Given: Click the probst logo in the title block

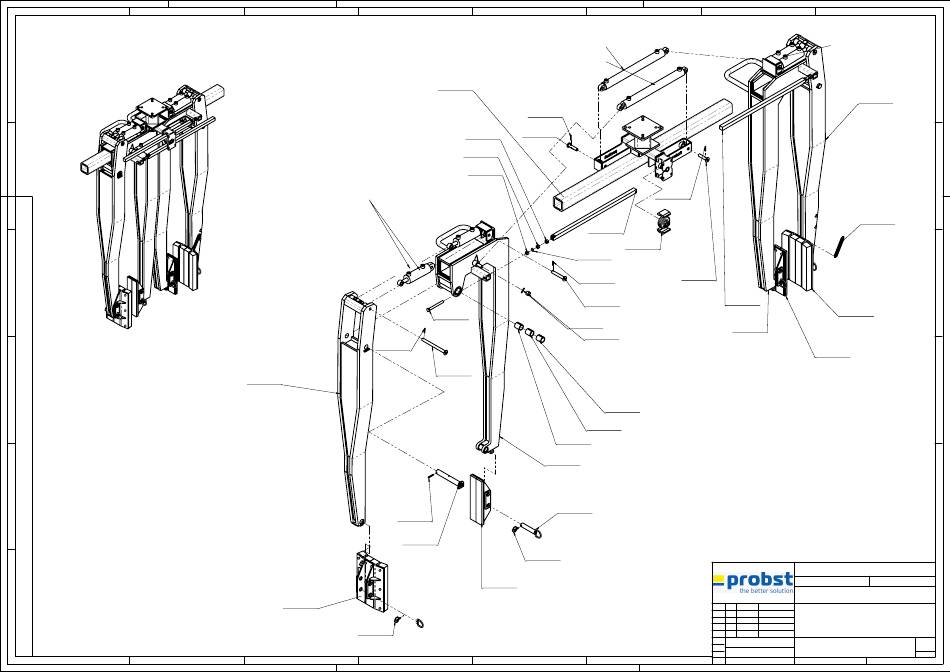Looking at the screenshot, I should [x=753, y=582].
